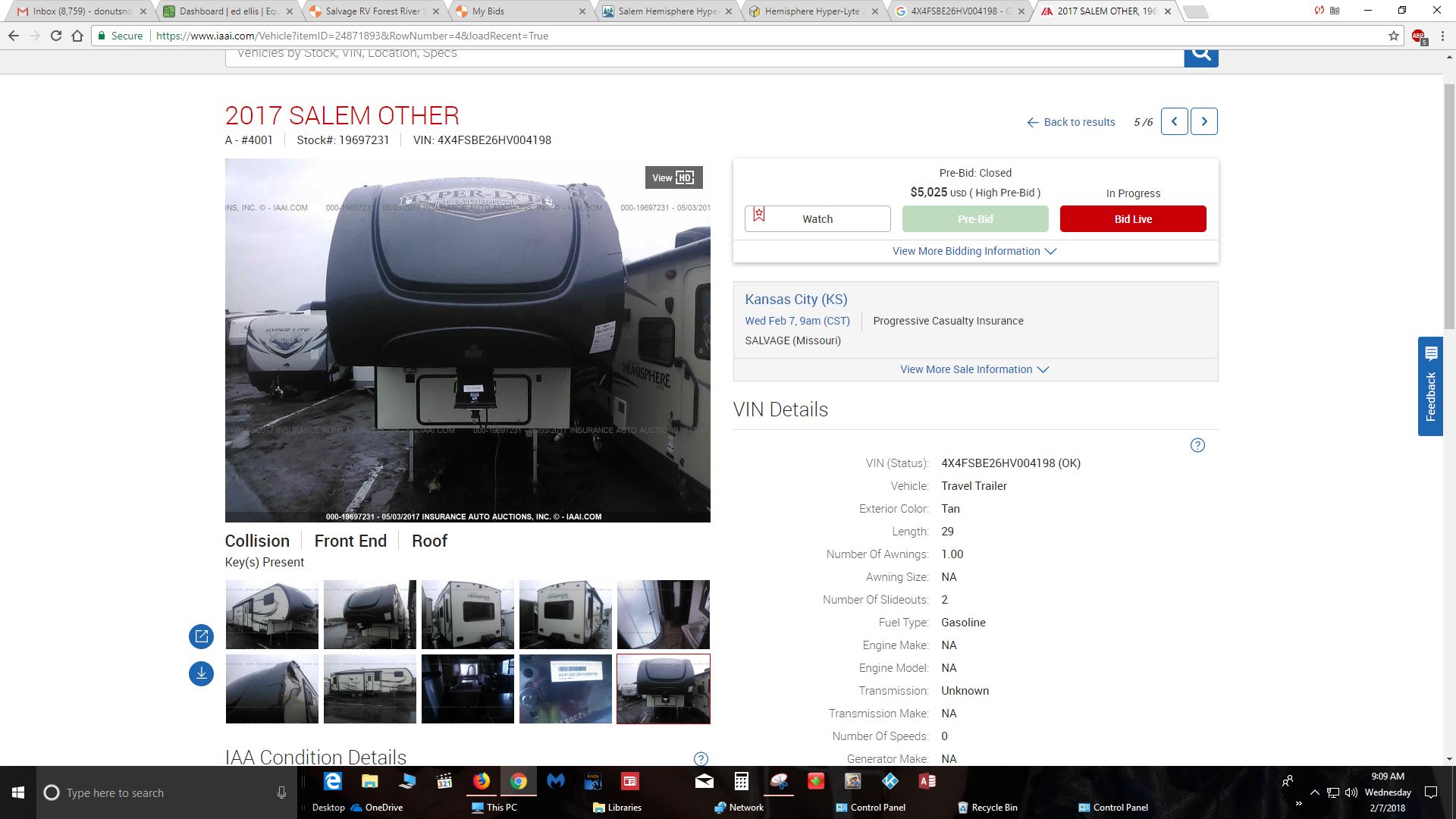Click Back to results link
The height and width of the screenshot is (819, 1456).
pos(1071,122)
